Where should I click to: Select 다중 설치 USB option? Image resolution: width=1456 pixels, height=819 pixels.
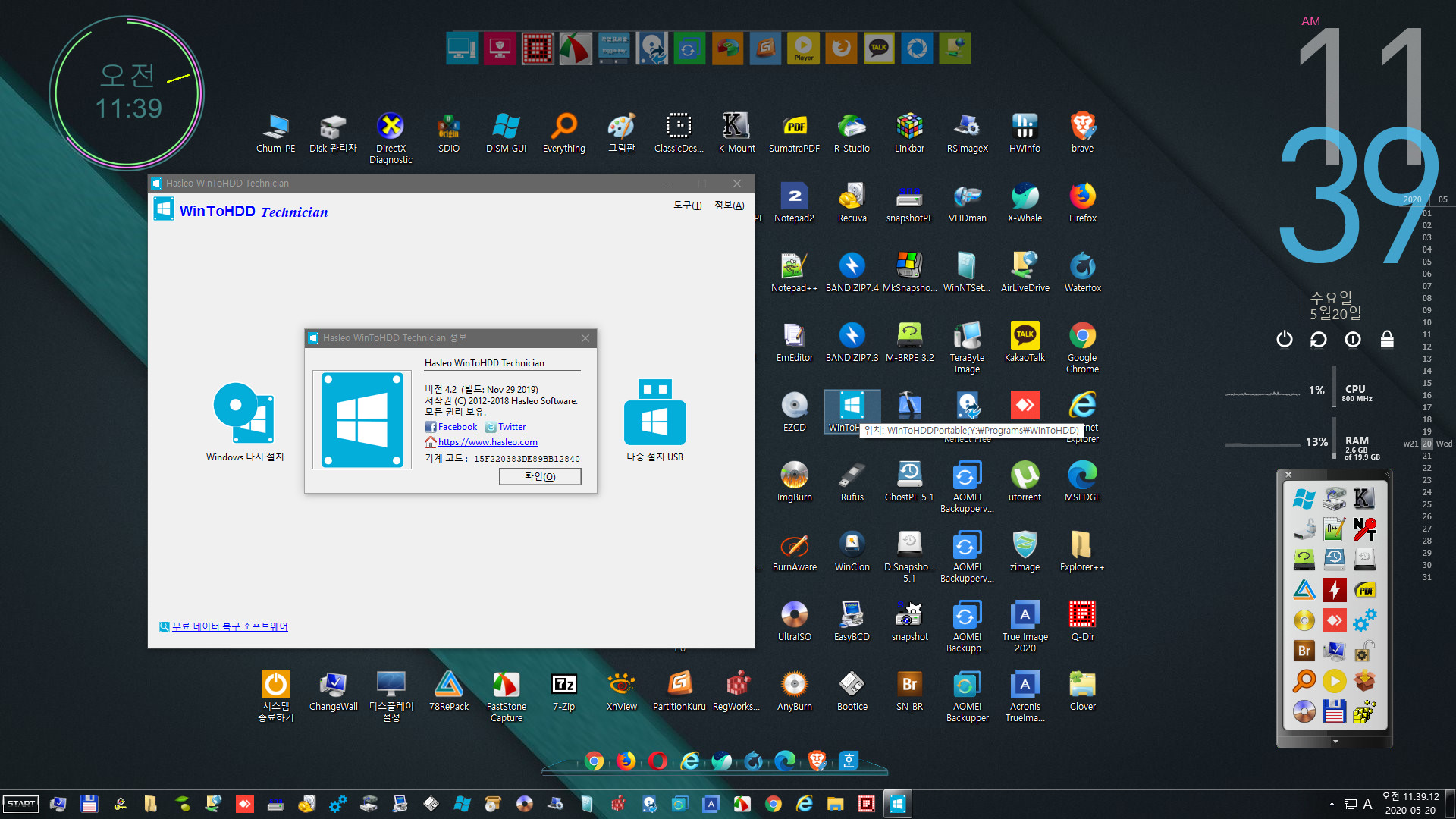[x=654, y=422]
